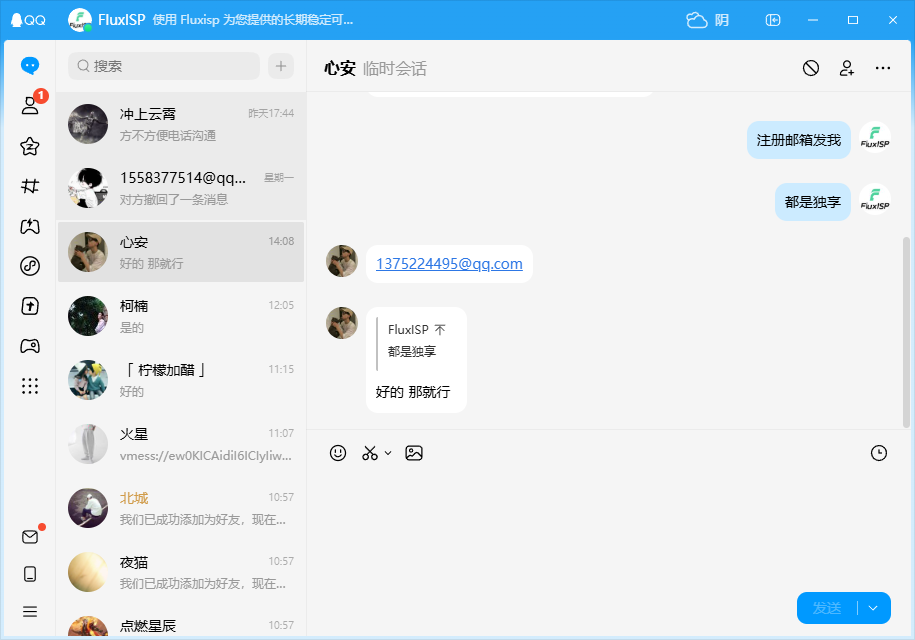Open the game controller icon in sidebar
This screenshot has height=640, width=915.
pyautogui.click(x=30, y=346)
